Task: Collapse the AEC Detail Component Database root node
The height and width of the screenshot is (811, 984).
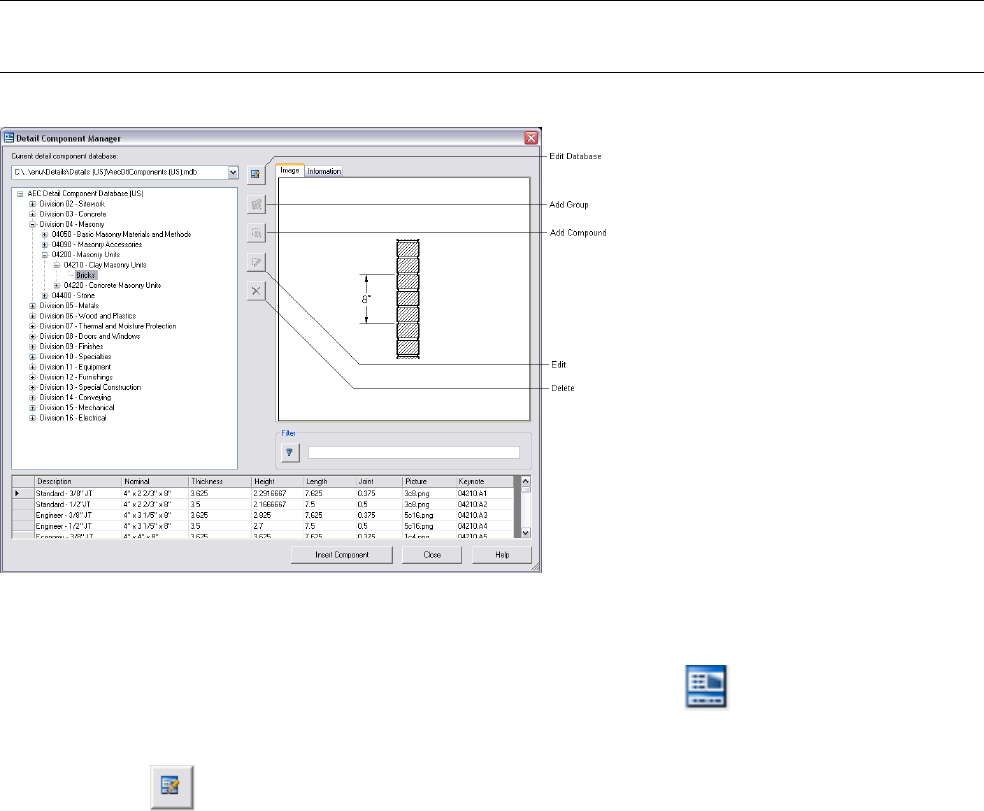Action: coord(20,194)
